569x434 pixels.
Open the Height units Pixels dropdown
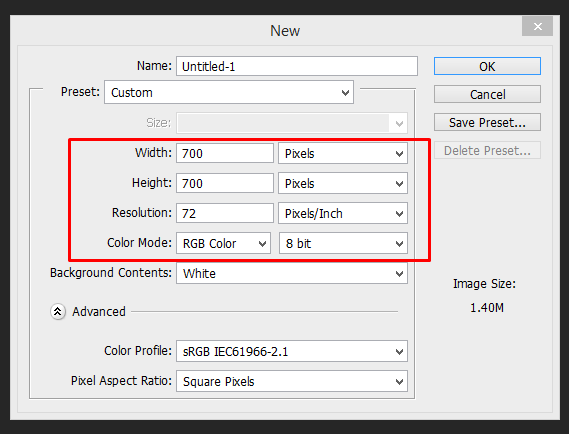point(343,184)
